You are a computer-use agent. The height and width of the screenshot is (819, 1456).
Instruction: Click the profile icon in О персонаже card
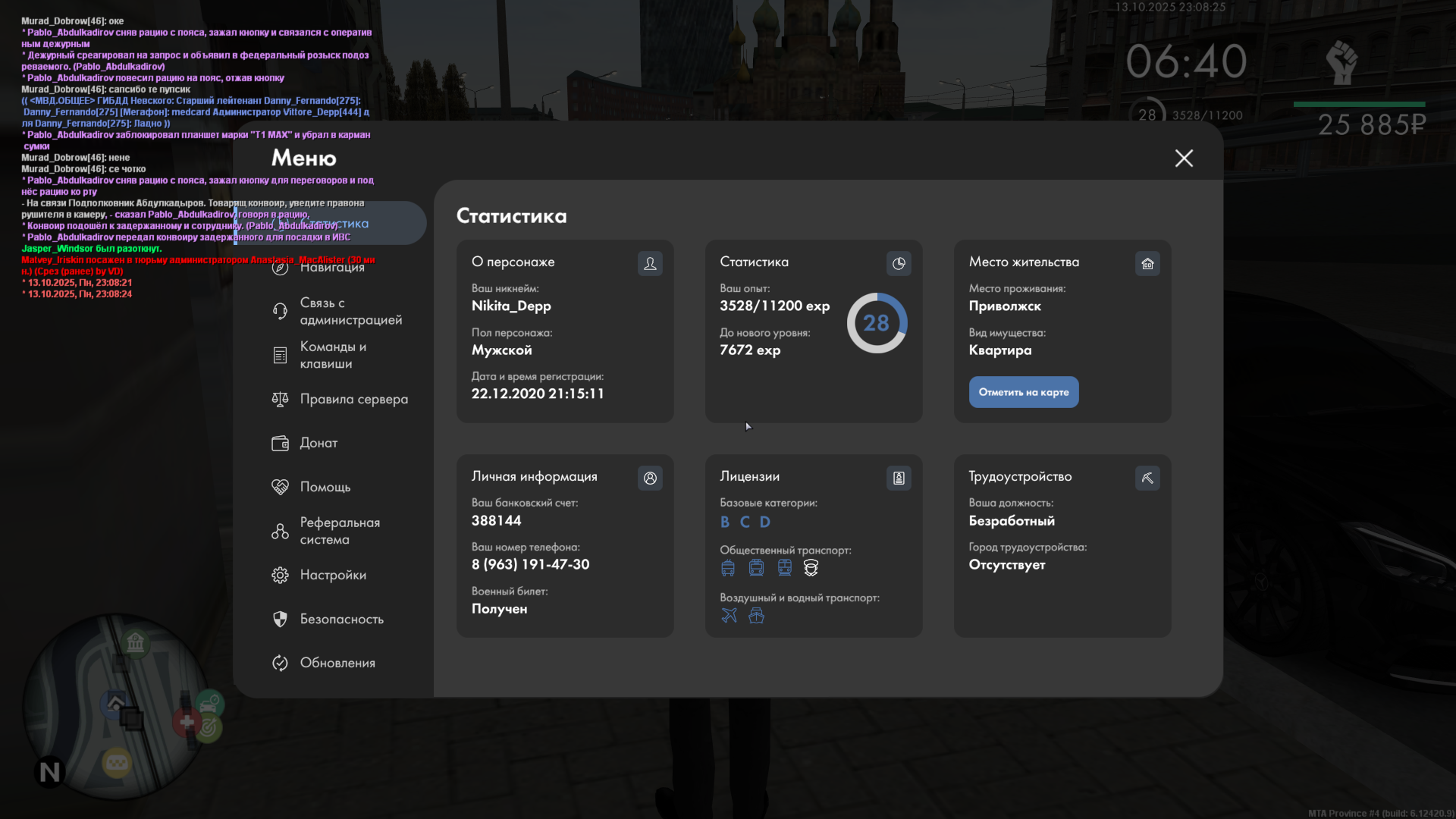[650, 263]
